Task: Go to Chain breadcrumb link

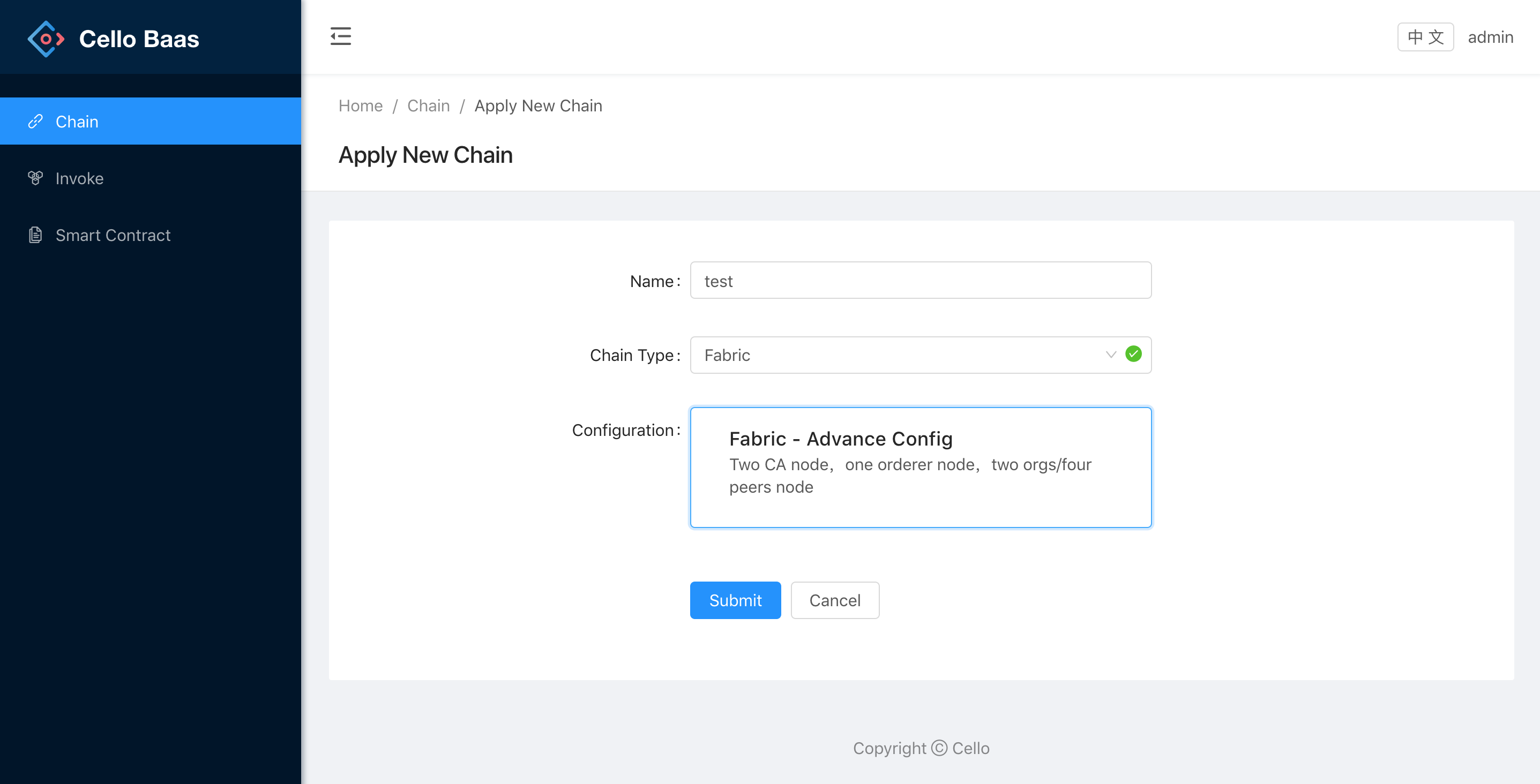Action: pos(428,106)
